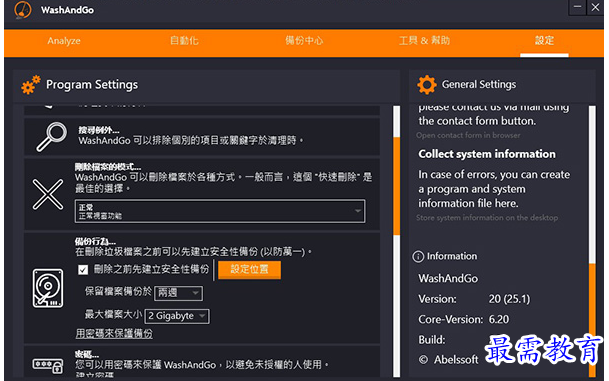Open the 備份中心 tab
Screen dimensions: 609x381
tap(304, 40)
